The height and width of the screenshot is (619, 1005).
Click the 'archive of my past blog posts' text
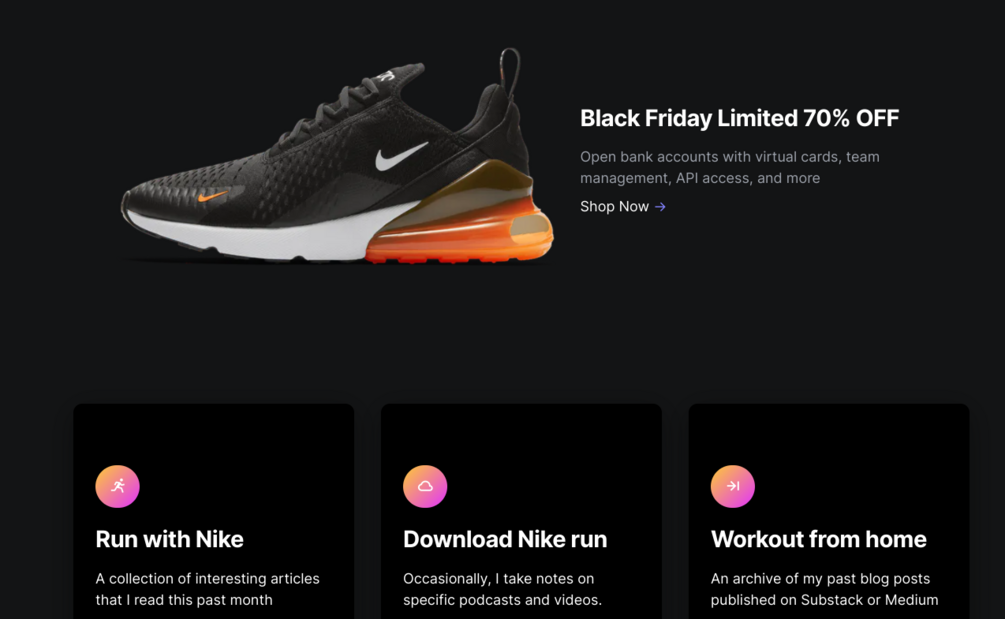click(824, 589)
